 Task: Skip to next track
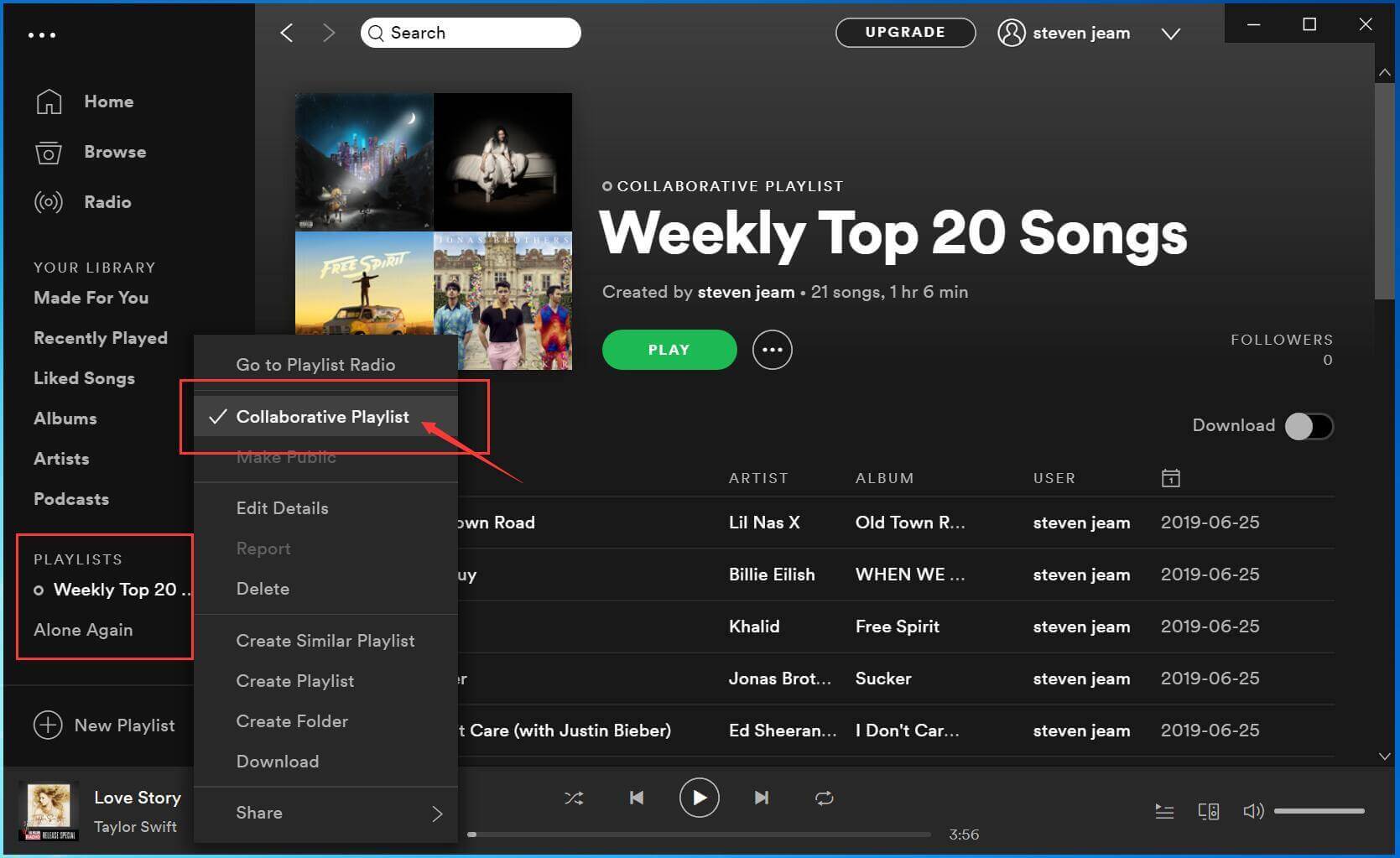coord(761,798)
